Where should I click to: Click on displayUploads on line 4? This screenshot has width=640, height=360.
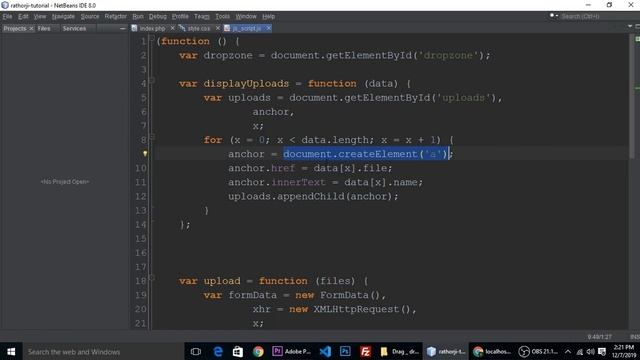click(x=246, y=84)
